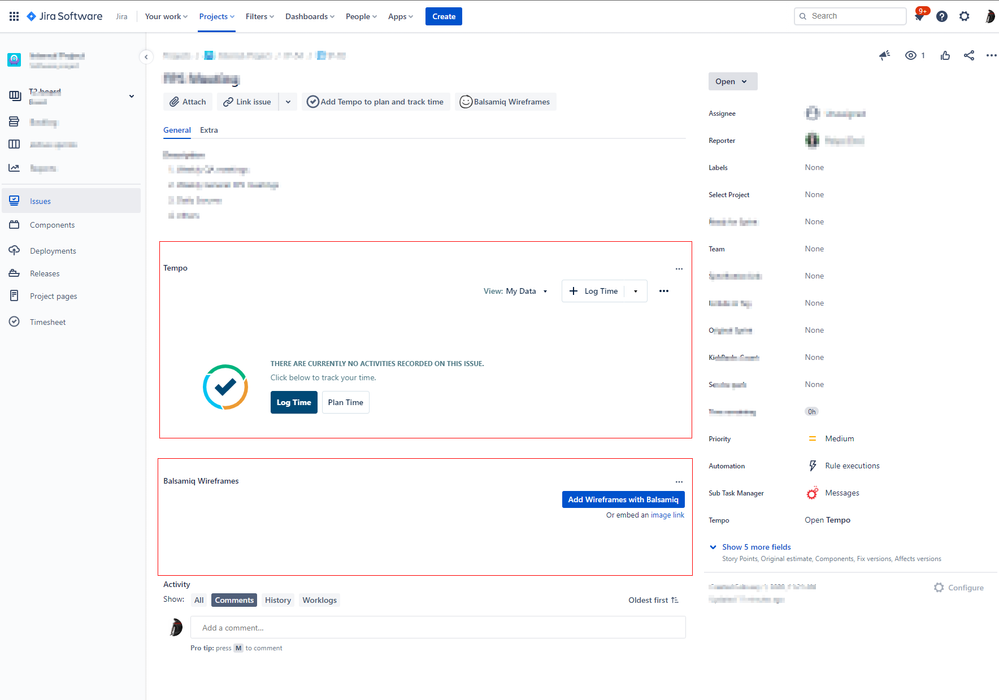Screen dimensions: 999x700
Task: Toggle the Oldest first sort order
Action: [654, 600]
